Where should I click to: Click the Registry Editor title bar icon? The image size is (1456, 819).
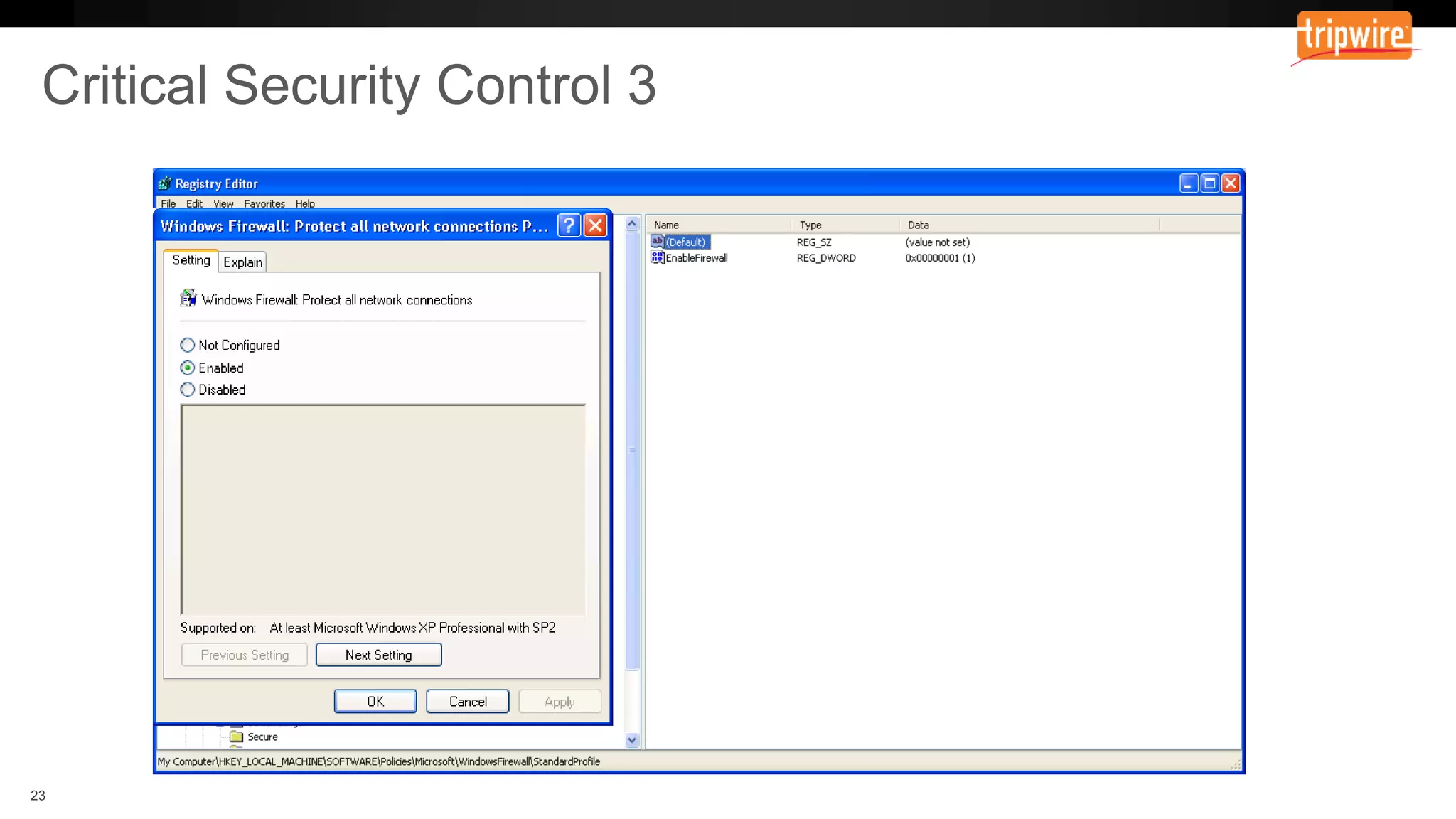164,183
